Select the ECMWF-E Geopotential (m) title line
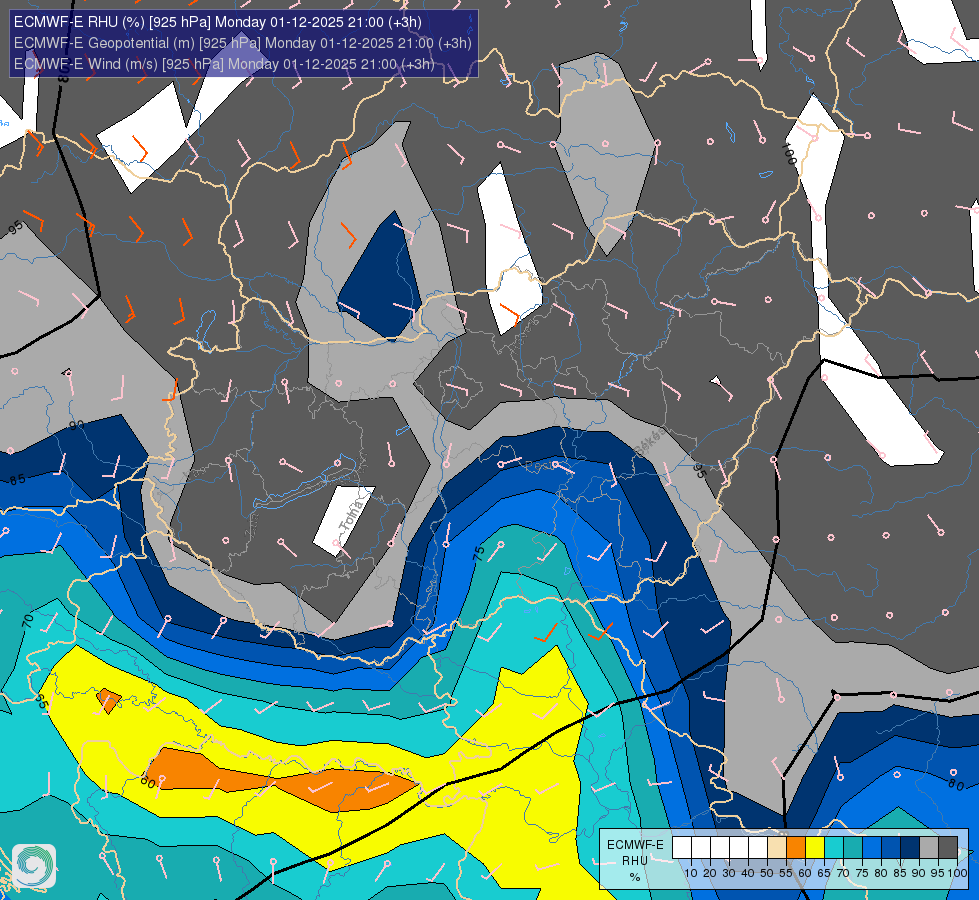Viewport: 979px width, 900px height. coord(242,43)
